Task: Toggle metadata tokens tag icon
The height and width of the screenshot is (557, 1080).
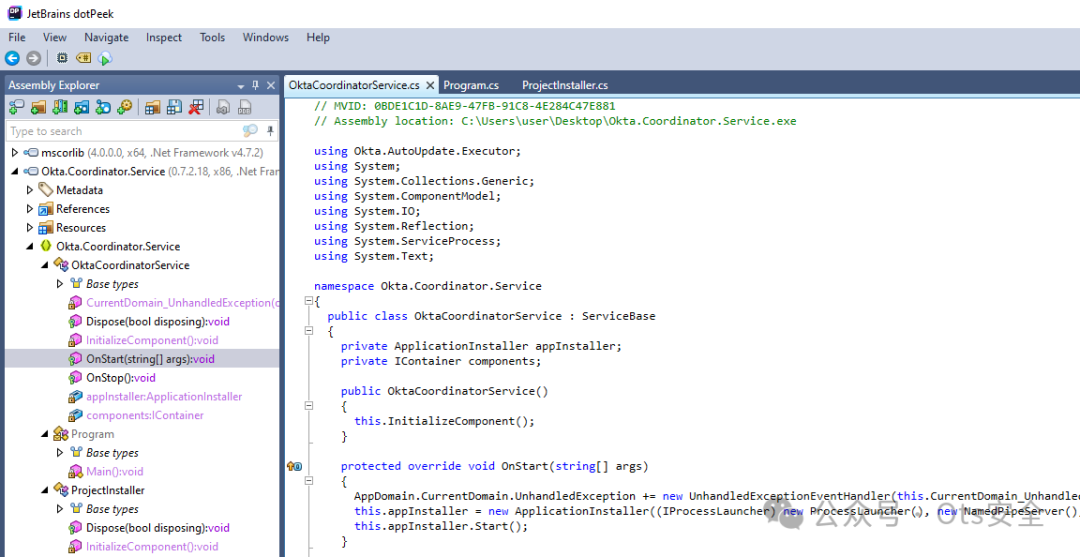Action: (x=83, y=59)
